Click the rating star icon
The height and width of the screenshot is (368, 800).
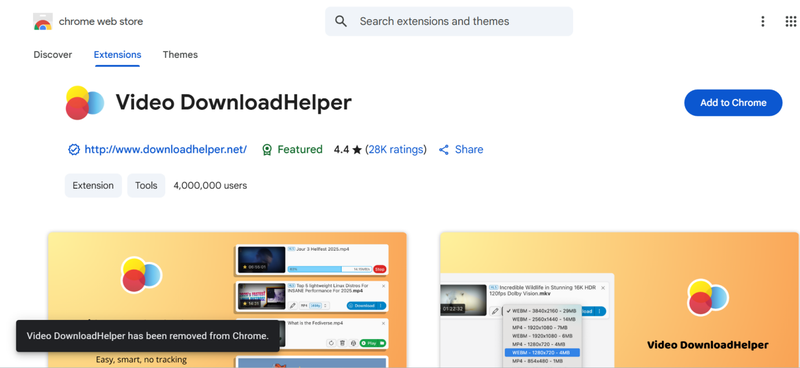coord(357,150)
